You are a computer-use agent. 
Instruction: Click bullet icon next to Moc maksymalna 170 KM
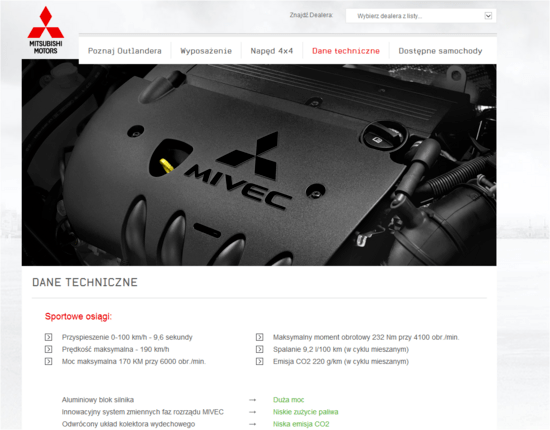48,361
